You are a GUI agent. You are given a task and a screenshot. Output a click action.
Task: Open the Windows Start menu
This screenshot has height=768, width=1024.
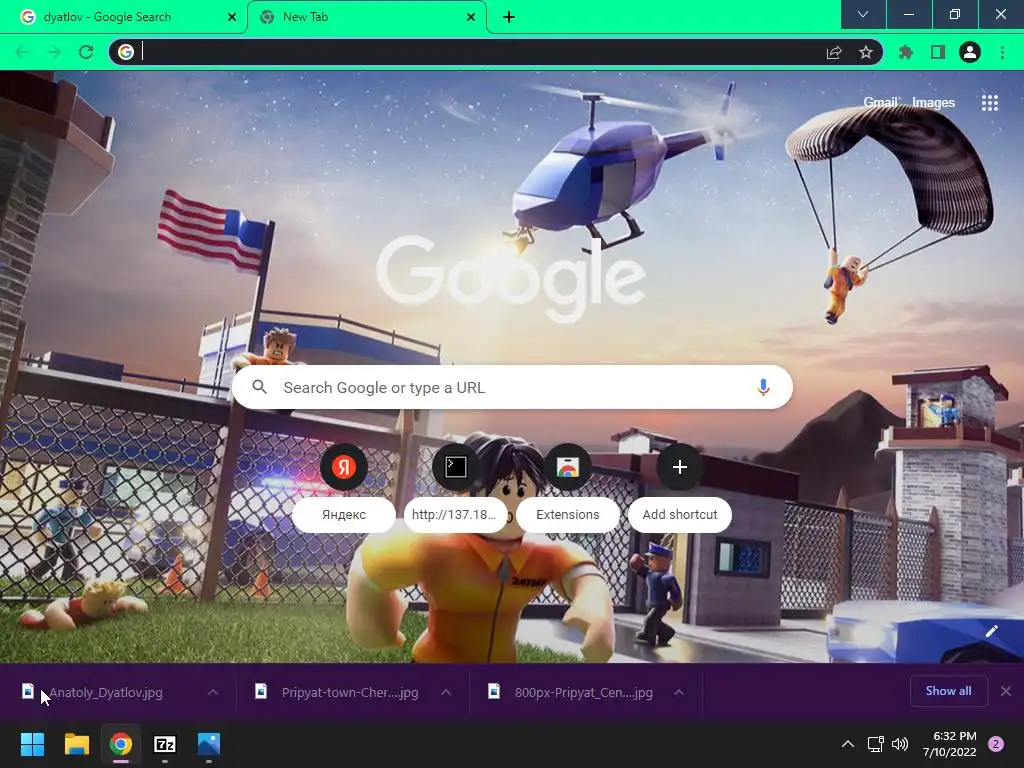(x=32, y=744)
